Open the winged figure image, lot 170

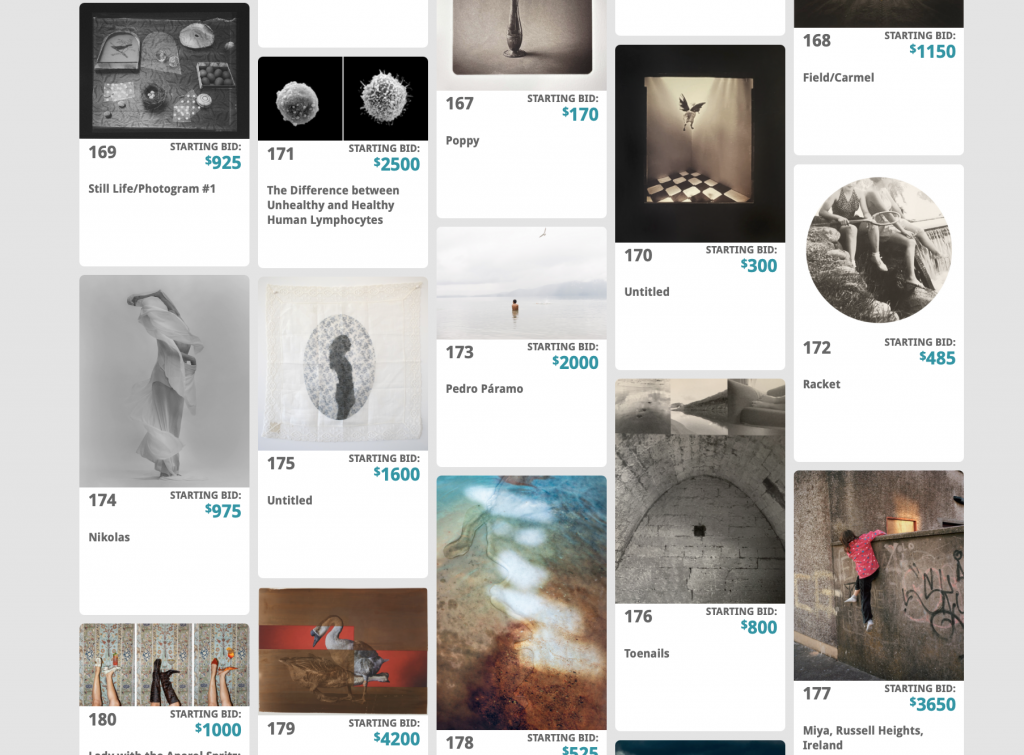(700, 144)
